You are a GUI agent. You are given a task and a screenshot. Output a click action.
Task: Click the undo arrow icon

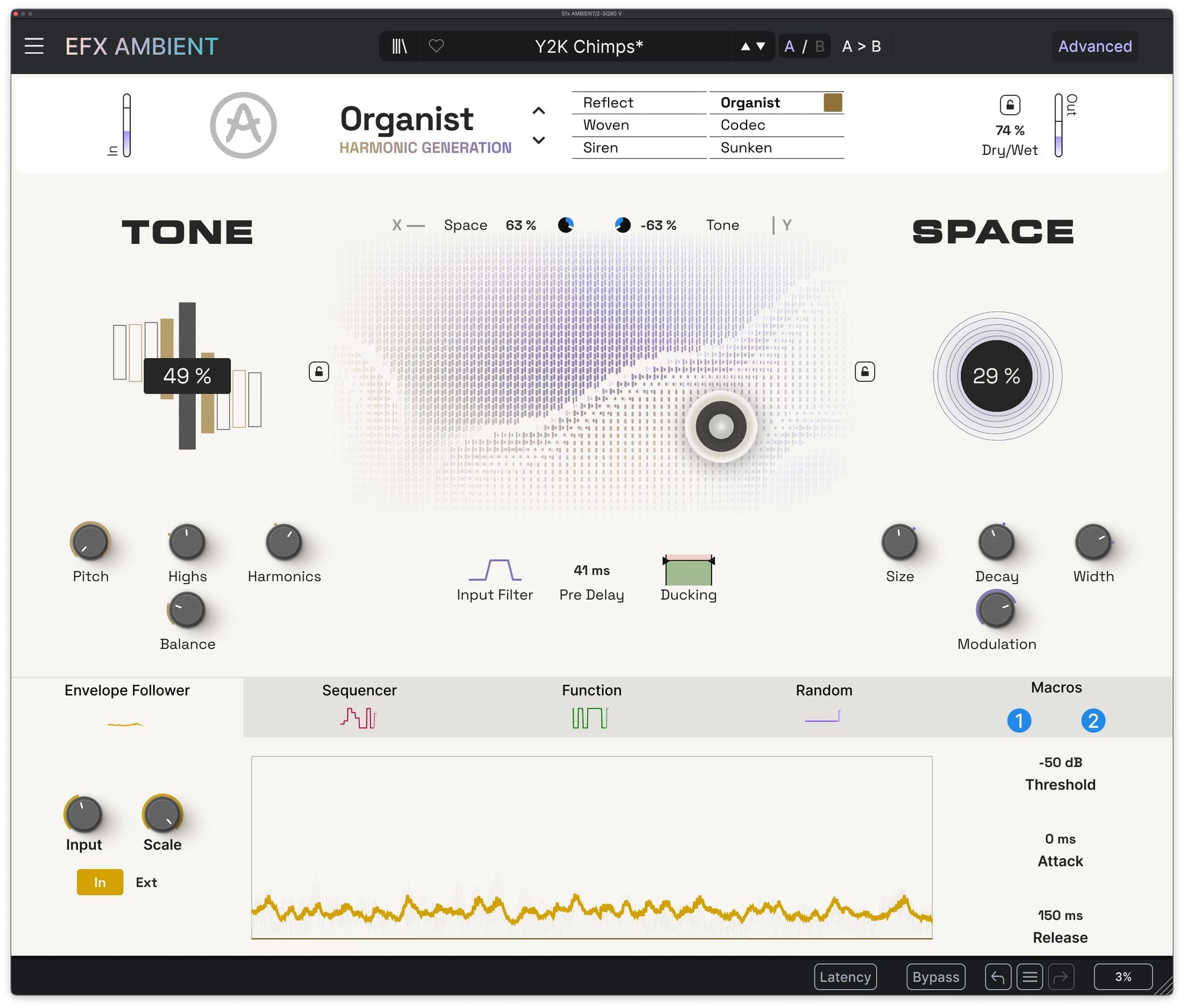pyautogui.click(x=998, y=977)
